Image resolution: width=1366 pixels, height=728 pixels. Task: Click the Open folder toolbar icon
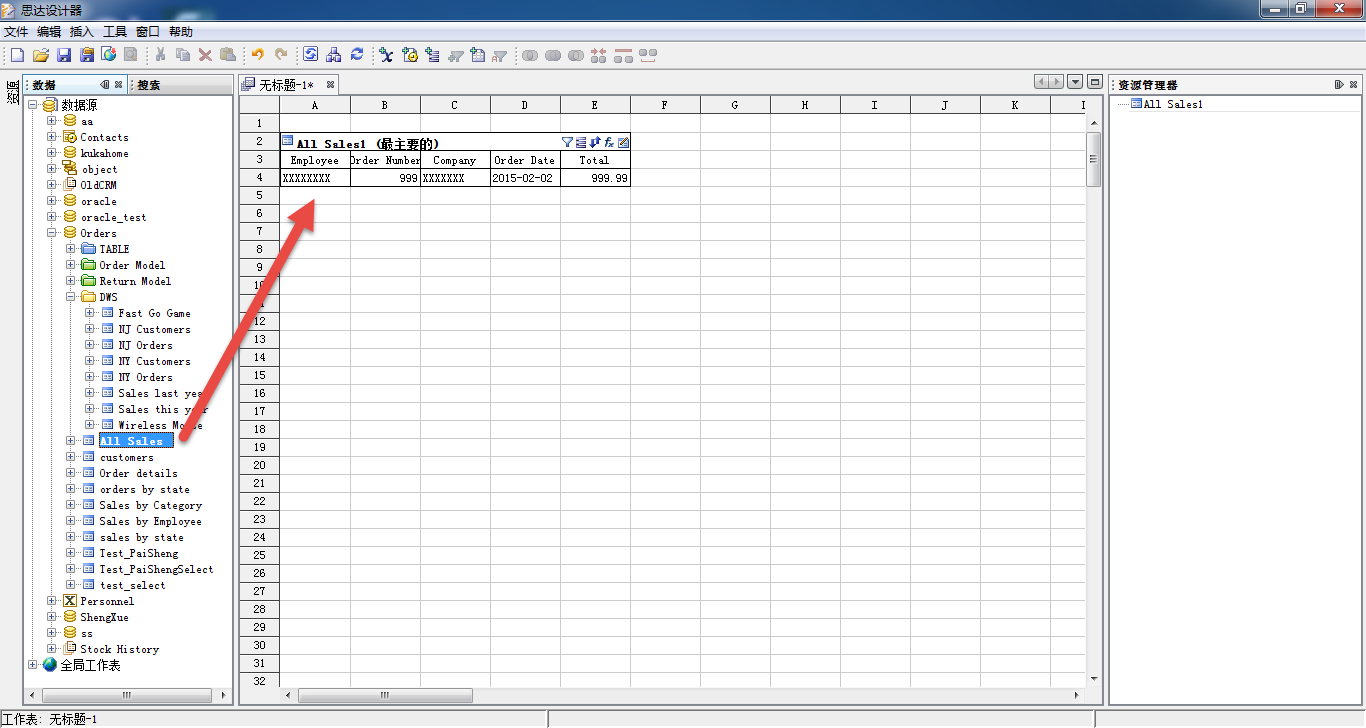coord(41,56)
